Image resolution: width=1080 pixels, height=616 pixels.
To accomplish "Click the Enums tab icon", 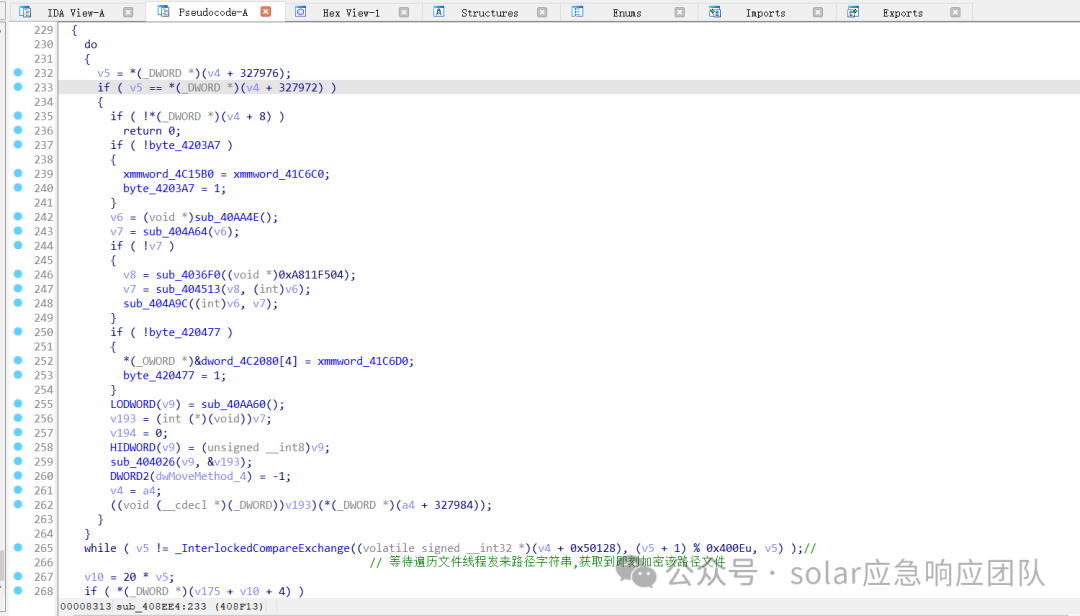I will point(577,12).
